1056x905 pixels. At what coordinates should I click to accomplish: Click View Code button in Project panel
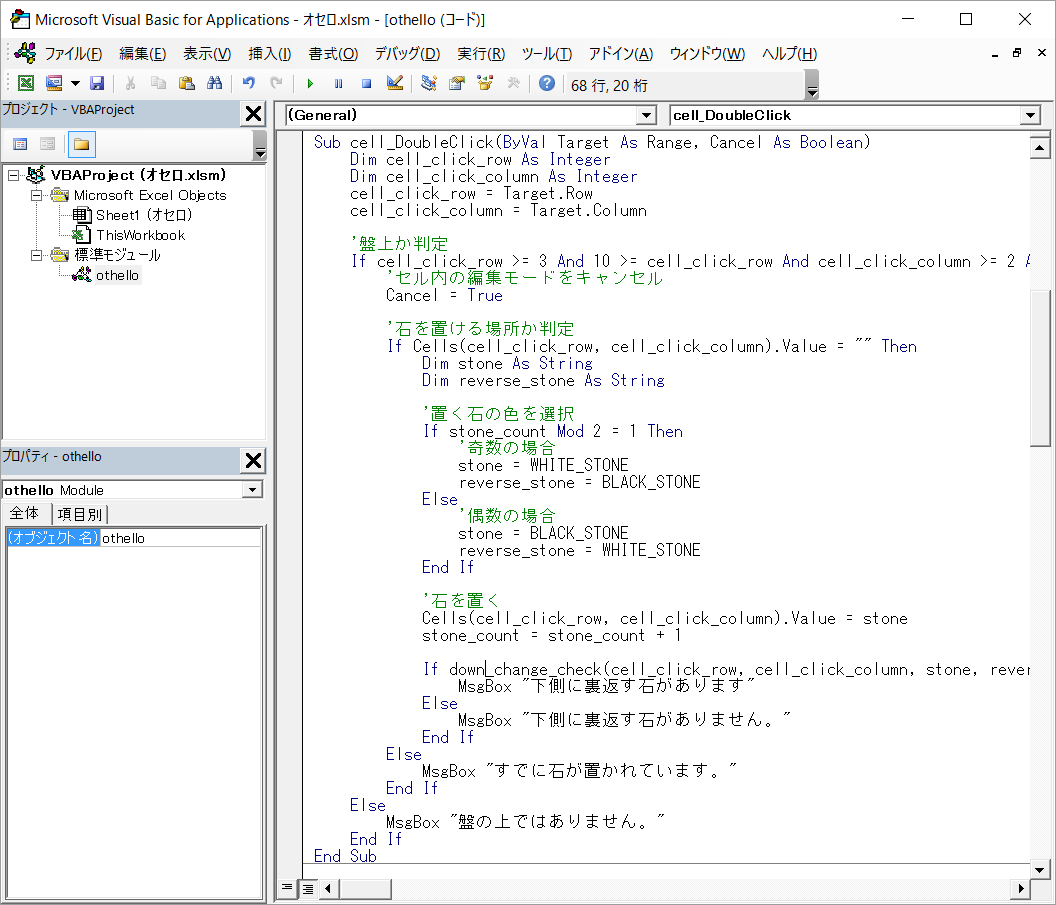click(20, 144)
